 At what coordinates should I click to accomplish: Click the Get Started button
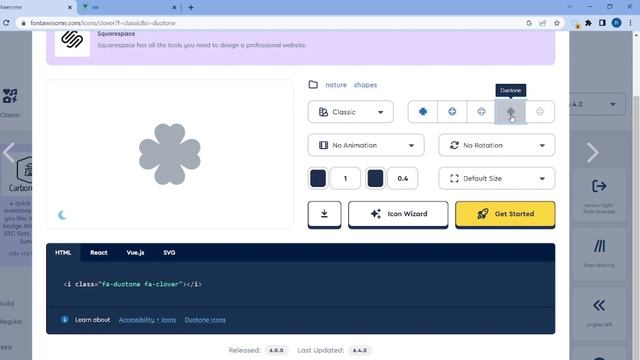[505, 214]
